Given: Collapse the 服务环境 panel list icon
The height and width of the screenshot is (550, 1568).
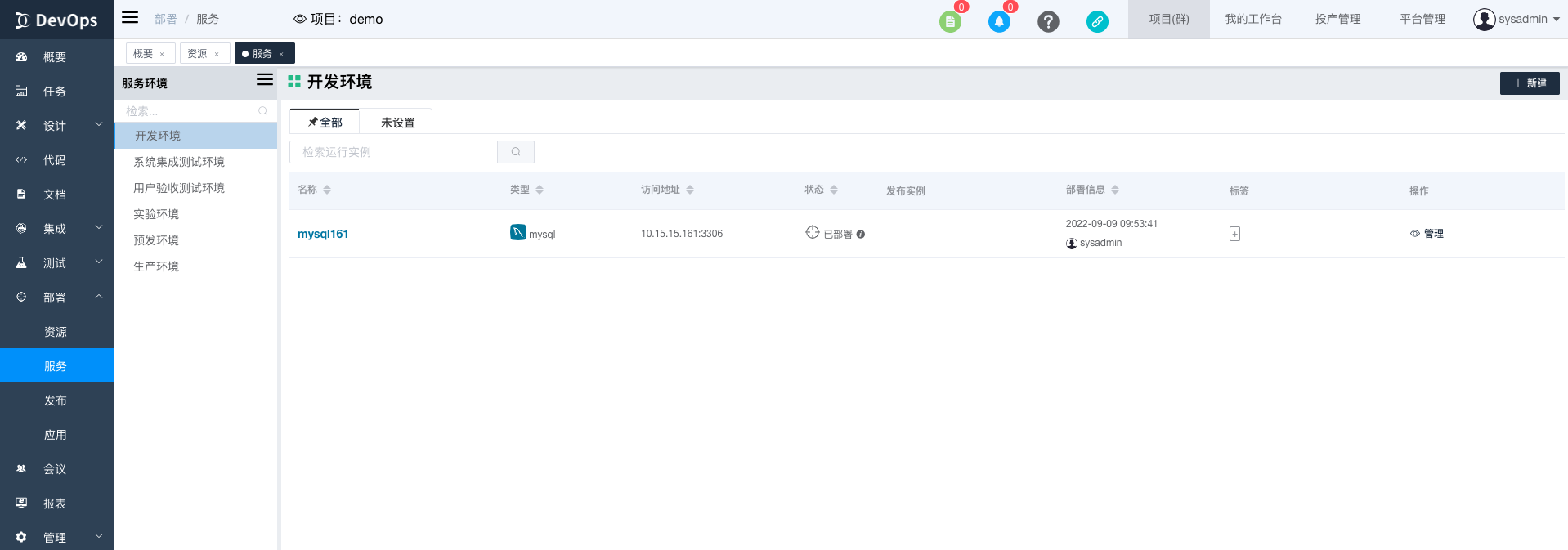Looking at the screenshot, I should click(x=265, y=80).
